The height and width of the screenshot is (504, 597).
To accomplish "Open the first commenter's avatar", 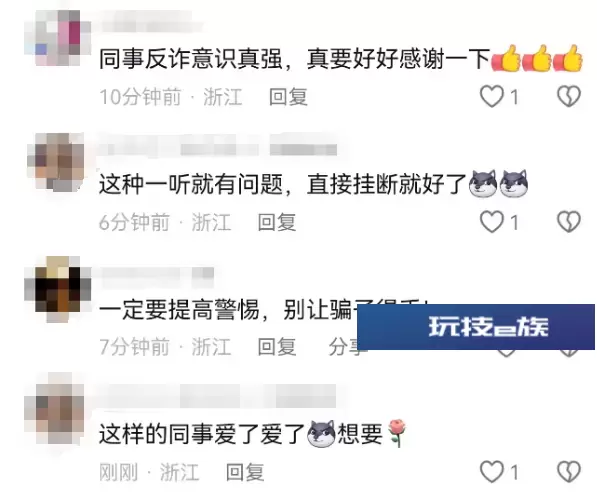I will [58, 38].
